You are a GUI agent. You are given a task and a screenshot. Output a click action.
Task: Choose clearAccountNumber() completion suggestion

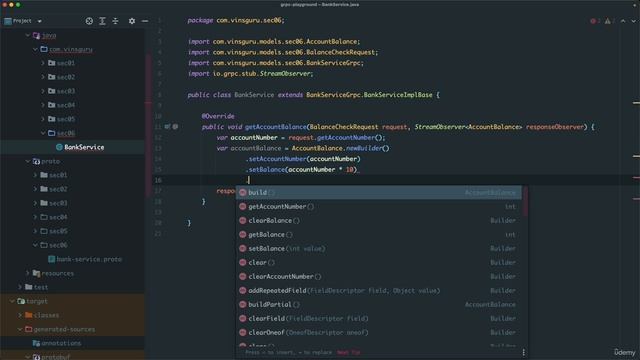378,276
